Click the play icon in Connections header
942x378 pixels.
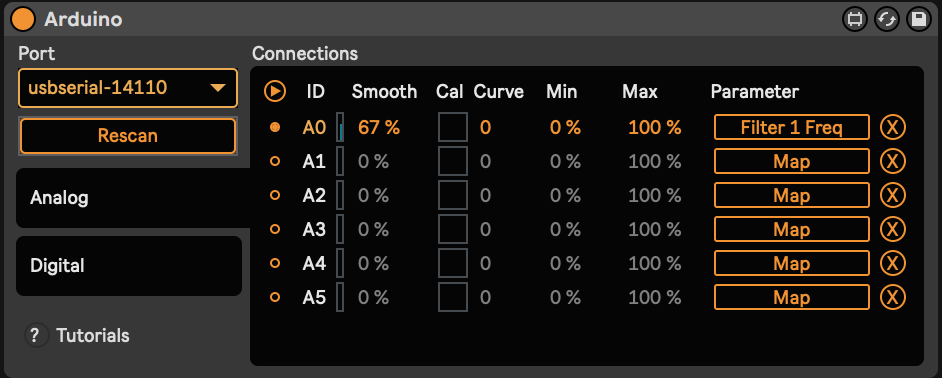pyautogui.click(x=275, y=91)
